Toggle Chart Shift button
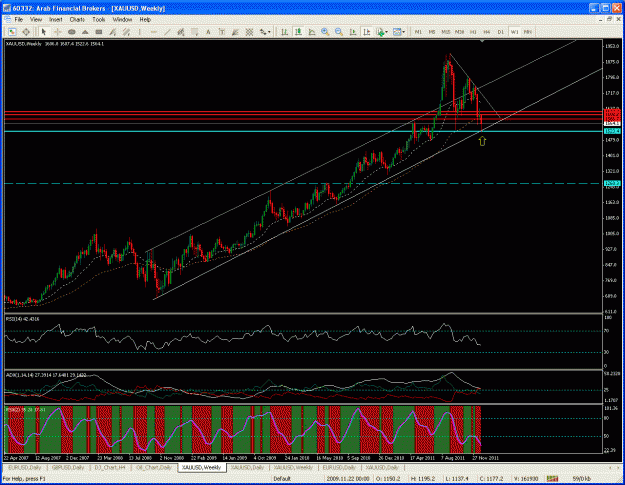Image resolution: width=625 pixels, height=485 pixels. coord(366,32)
